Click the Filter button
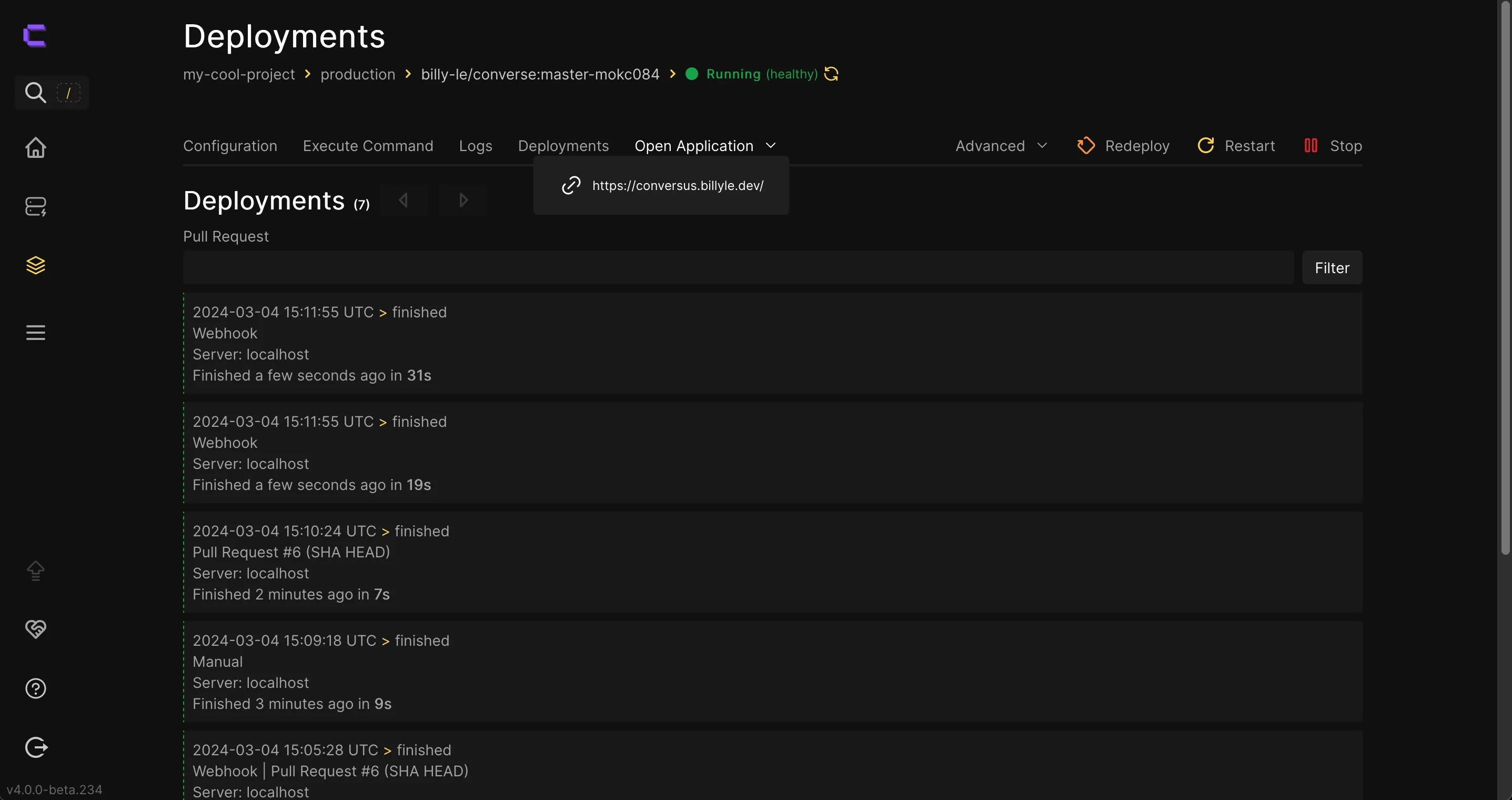This screenshot has width=1512, height=800. pyautogui.click(x=1332, y=268)
